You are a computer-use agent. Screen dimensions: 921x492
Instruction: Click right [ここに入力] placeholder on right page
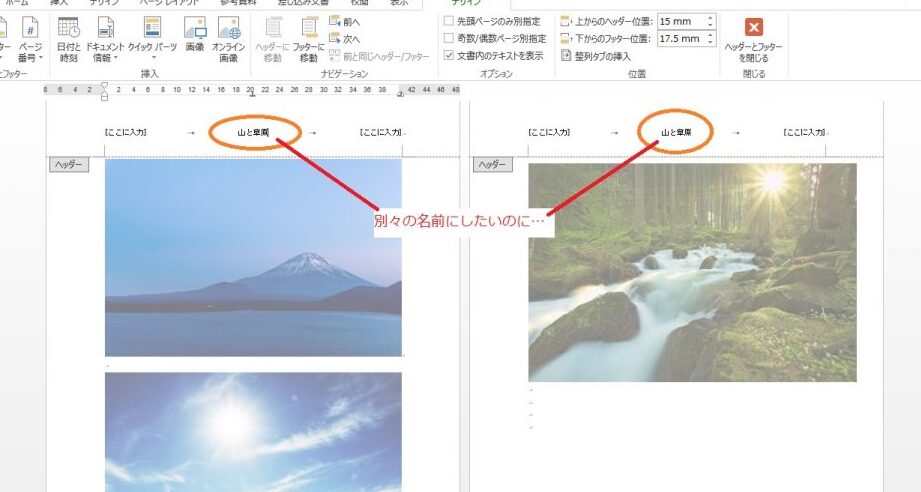coord(804,133)
